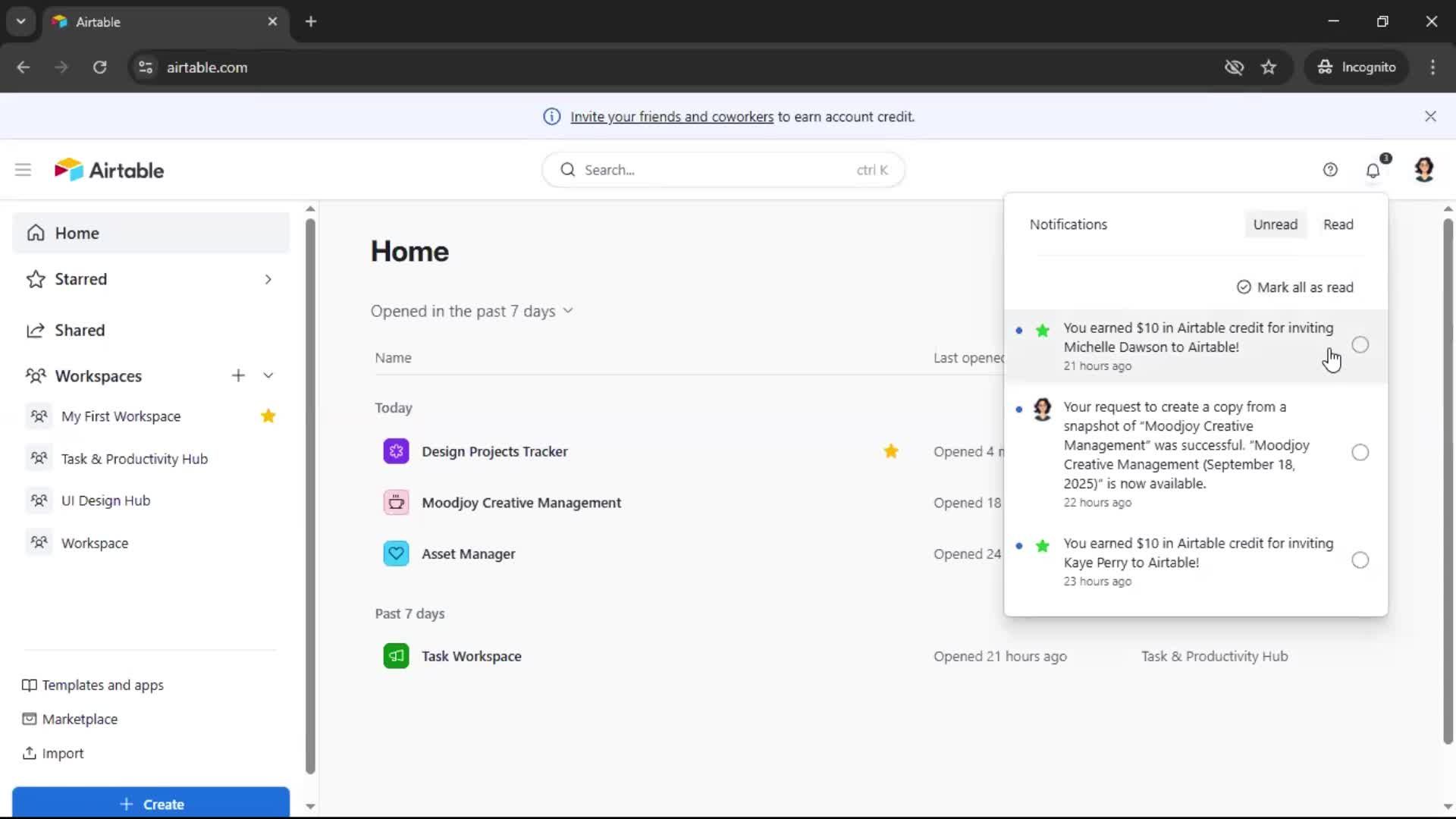The height and width of the screenshot is (819, 1456).
Task: Click Import in the sidebar
Action: pyautogui.click(x=53, y=753)
